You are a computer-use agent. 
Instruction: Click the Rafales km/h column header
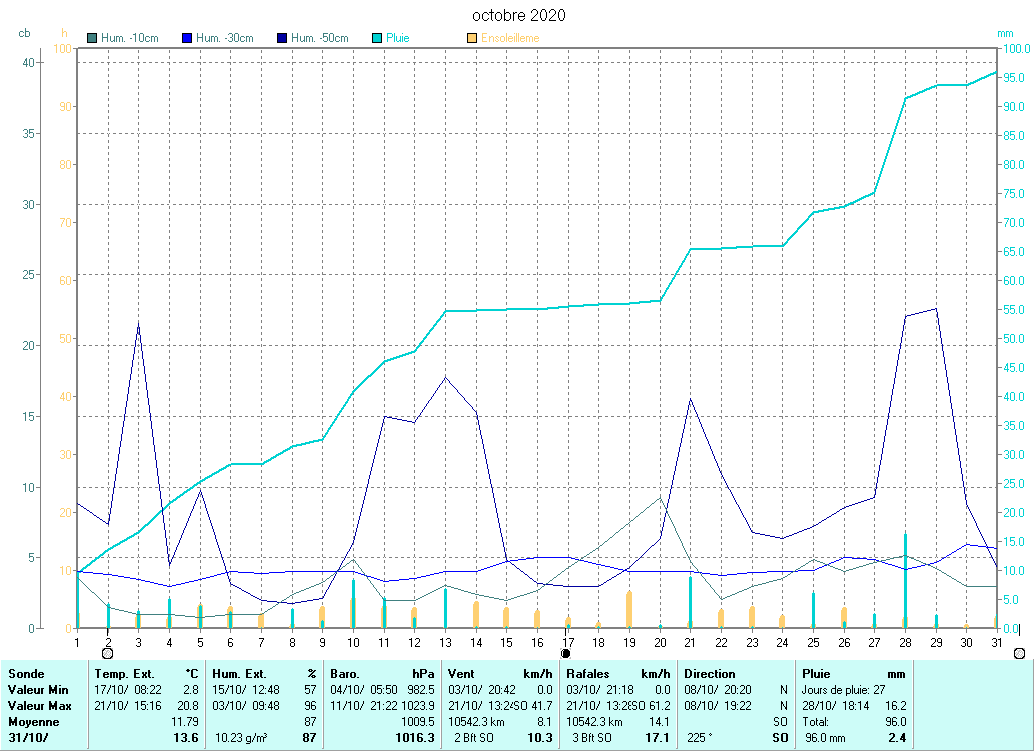click(589, 674)
